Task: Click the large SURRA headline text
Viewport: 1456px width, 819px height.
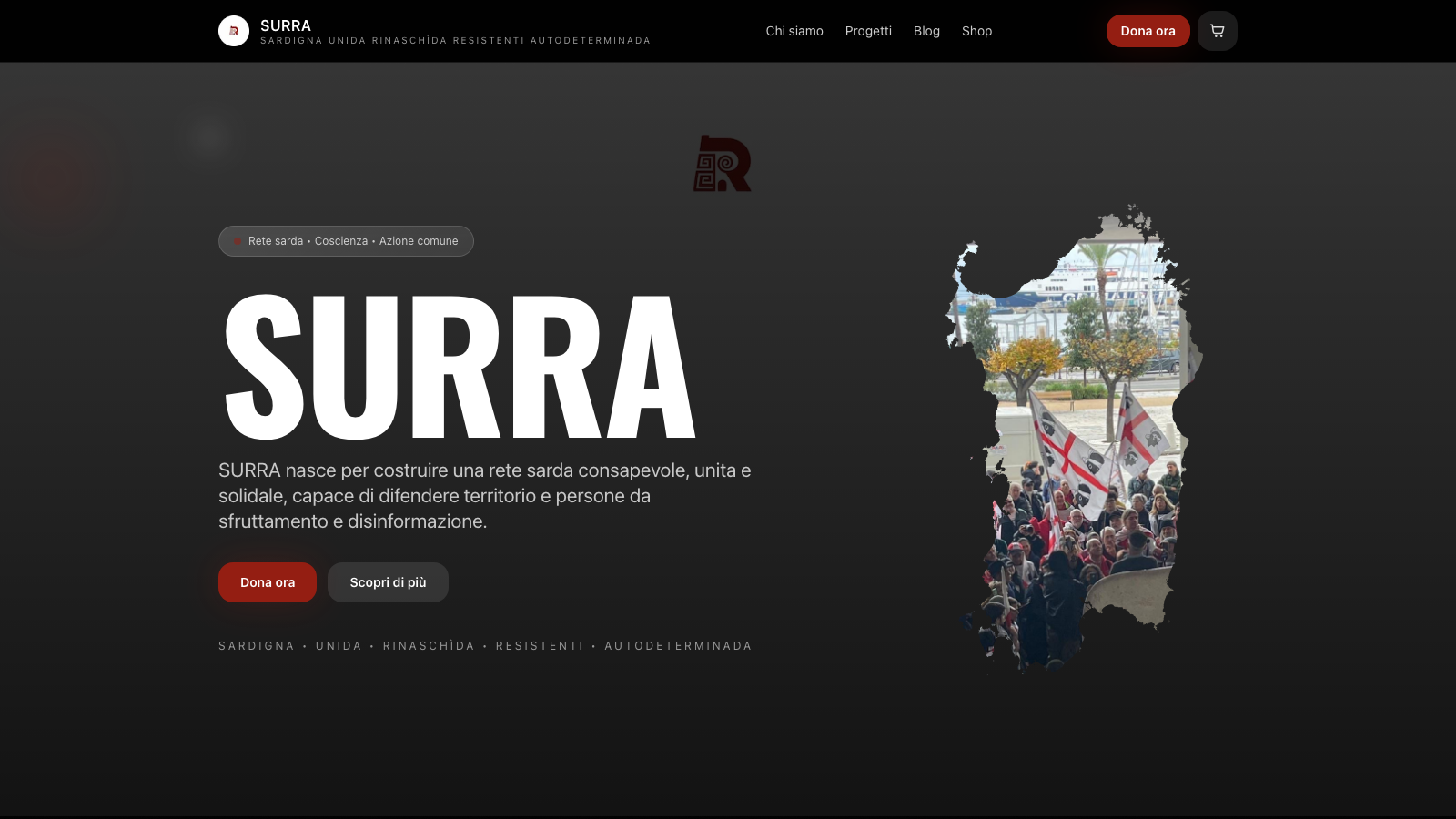Action: coord(455,364)
